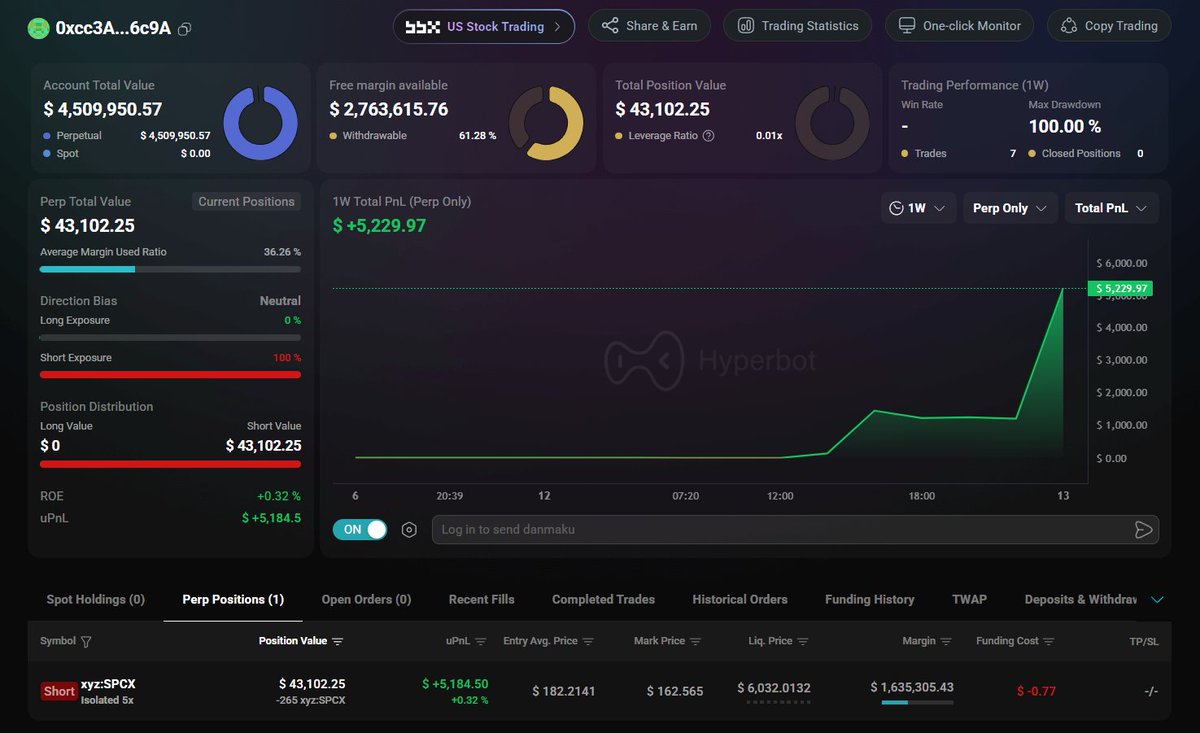This screenshot has width=1200, height=733.
Task: Click the Position Distribution red bar
Action: click(170, 464)
